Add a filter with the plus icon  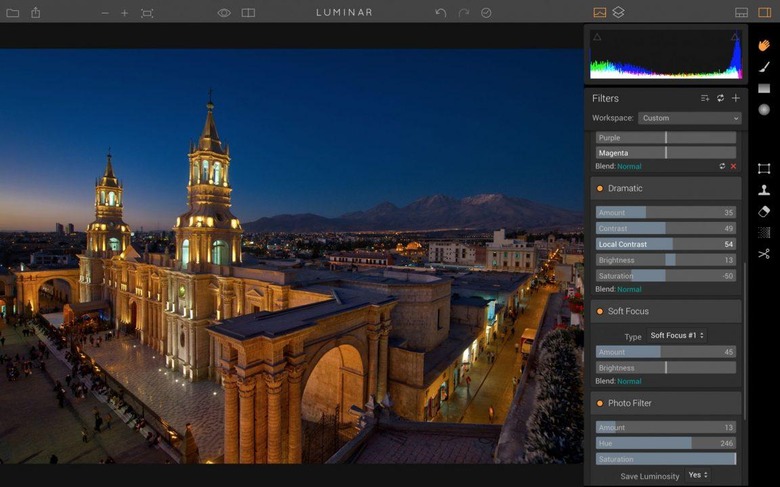click(736, 98)
